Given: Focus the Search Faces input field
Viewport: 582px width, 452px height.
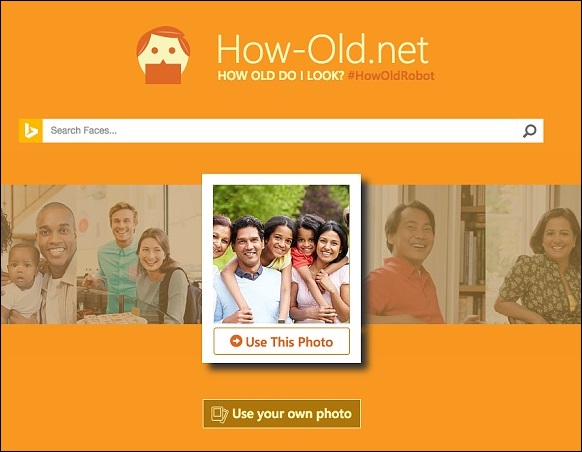Looking at the screenshot, I should click(279, 131).
